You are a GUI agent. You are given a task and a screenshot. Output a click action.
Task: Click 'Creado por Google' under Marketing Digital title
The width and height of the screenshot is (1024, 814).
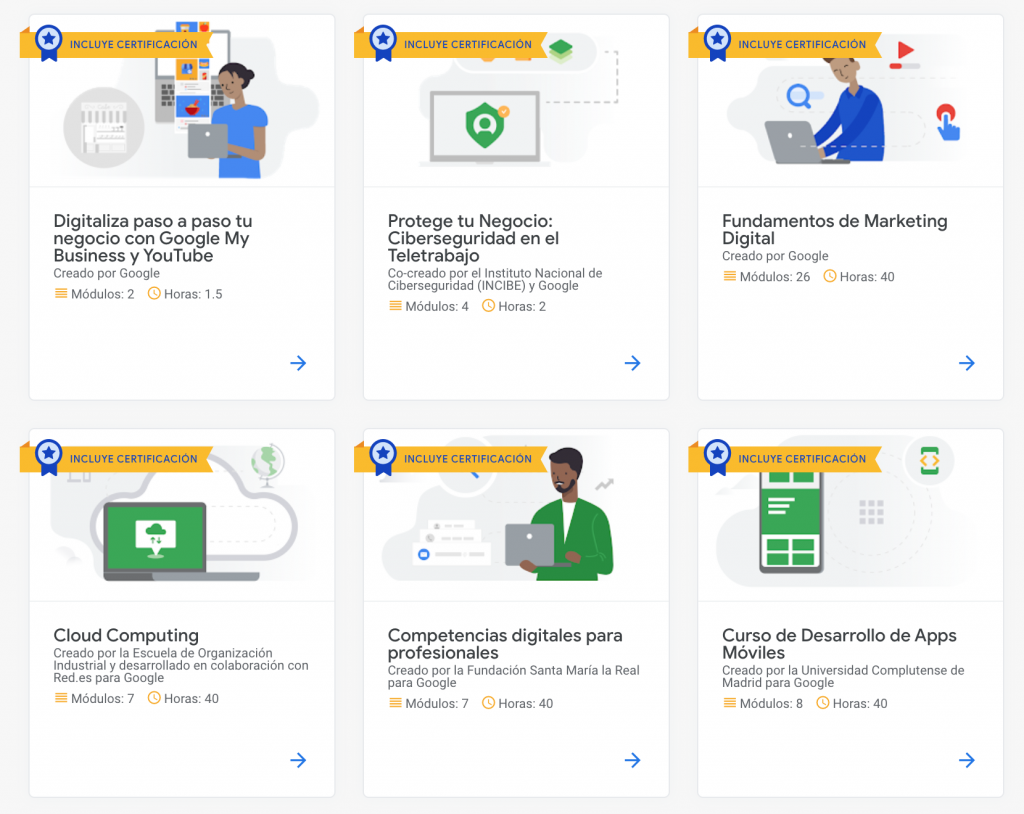[775, 256]
